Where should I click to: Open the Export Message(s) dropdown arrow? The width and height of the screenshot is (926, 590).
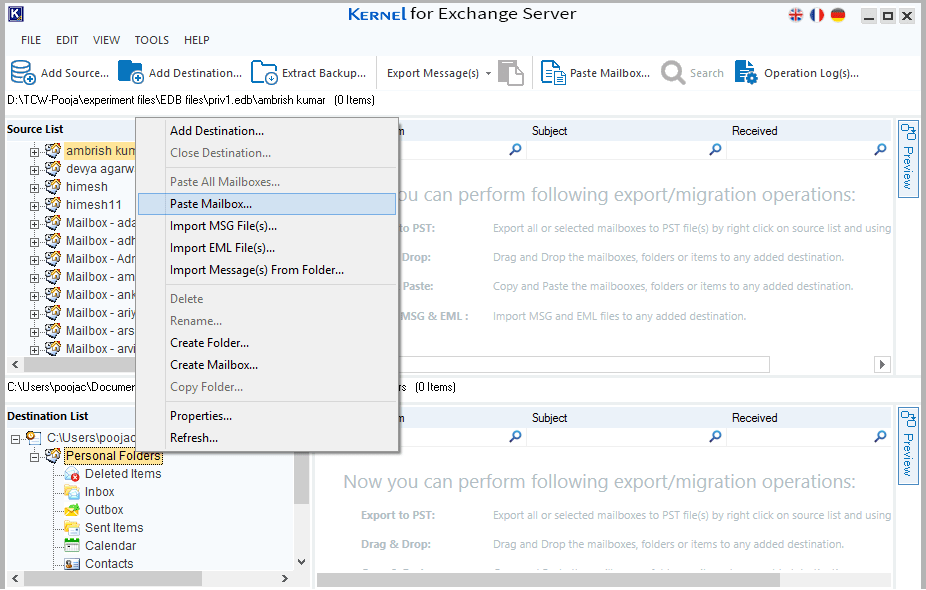point(488,73)
